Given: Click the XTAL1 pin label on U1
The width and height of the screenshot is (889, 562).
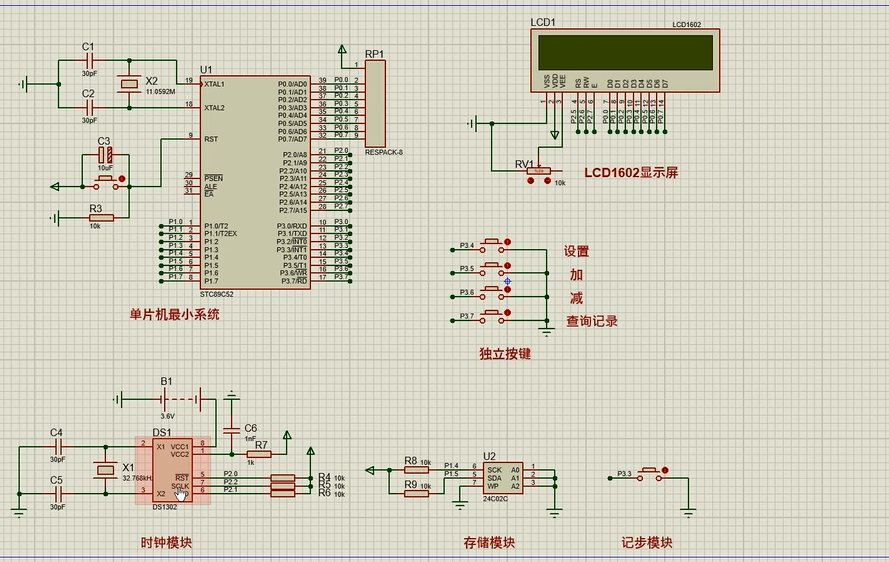Looking at the screenshot, I should point(214,84).
